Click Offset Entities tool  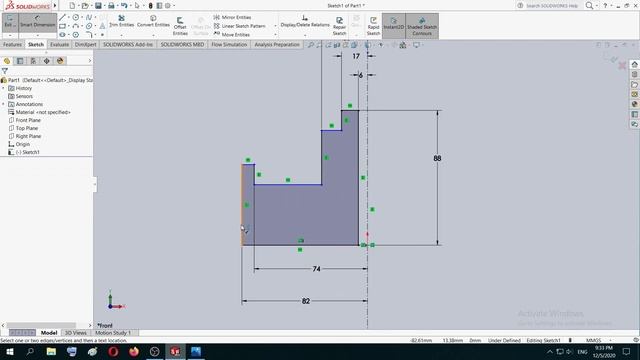(180, 26)
